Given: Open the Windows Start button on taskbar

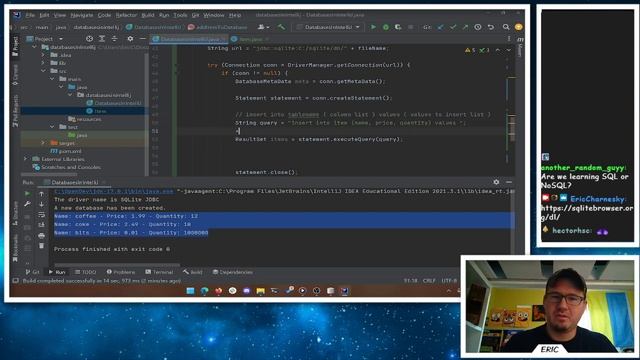Looking at the screenshot, I should click(x=190, y=291).
